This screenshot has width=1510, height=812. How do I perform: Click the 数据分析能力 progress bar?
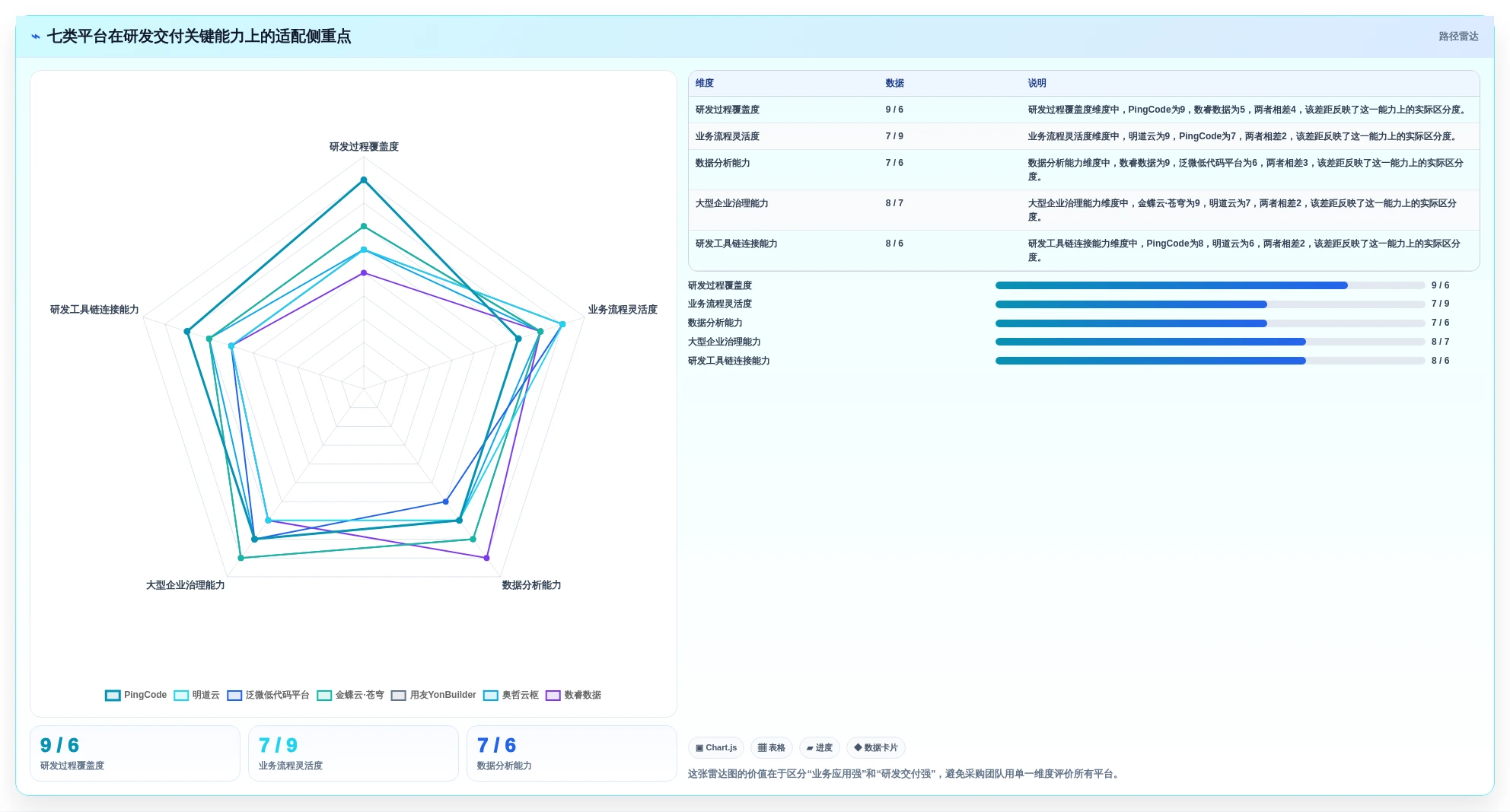pos(1210,323)
